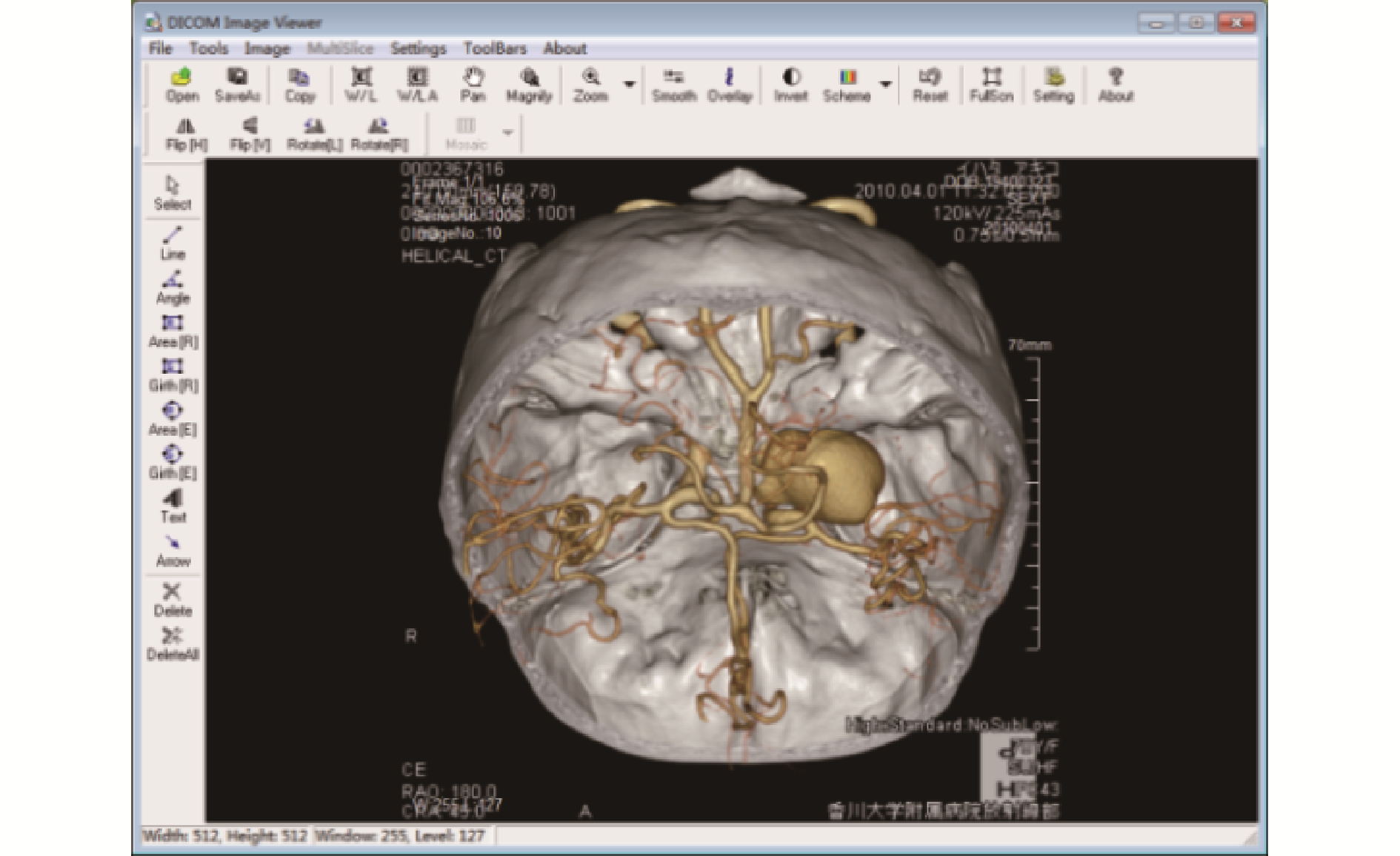The image size is (1400, 856).
Task: Open the Scheme dropdown arrow
Action: click(x=885, y=84)
